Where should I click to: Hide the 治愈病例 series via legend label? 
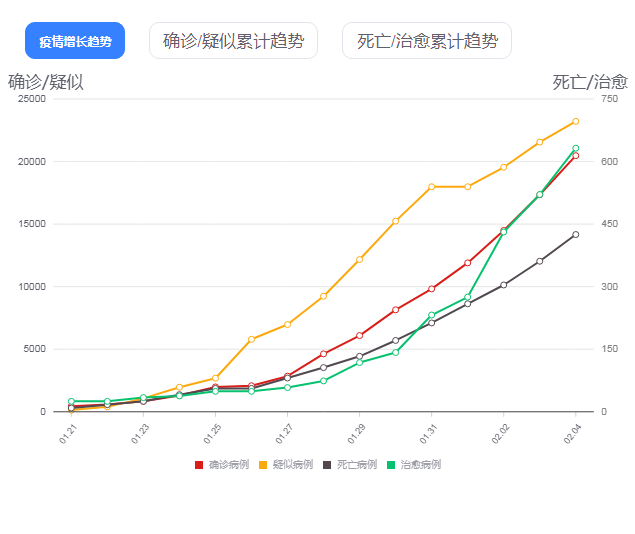(x=421, y=464)
